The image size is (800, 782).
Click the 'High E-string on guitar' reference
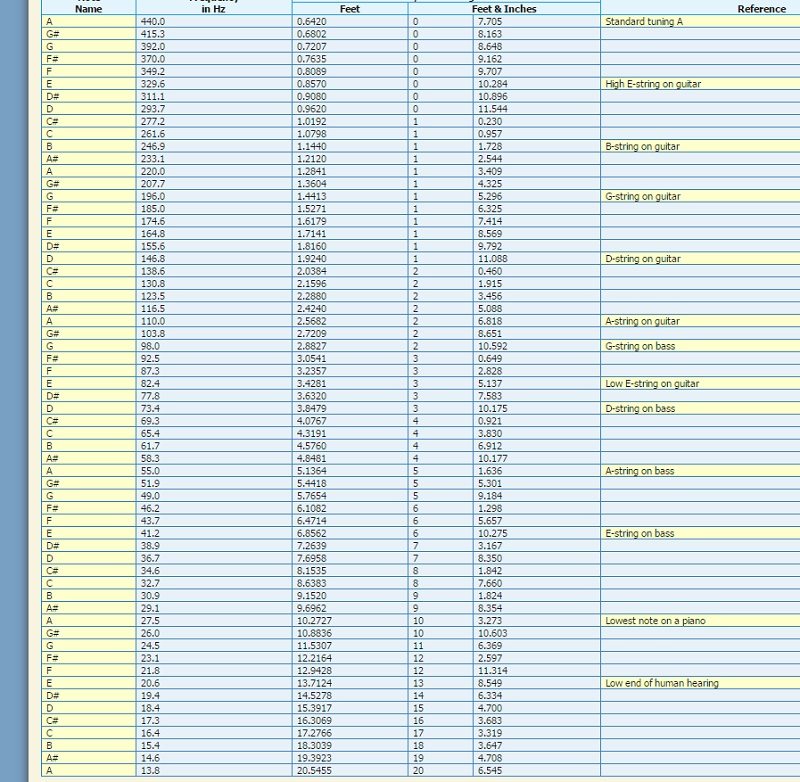(700, 84)
